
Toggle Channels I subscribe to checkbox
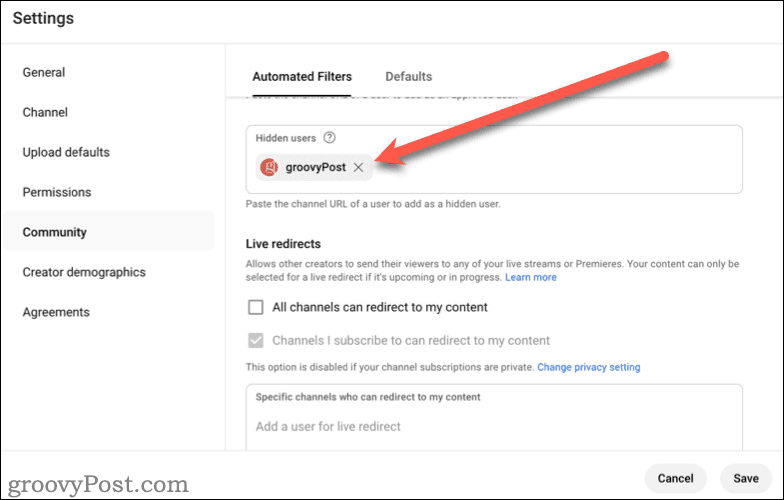(x=256, y=340)
